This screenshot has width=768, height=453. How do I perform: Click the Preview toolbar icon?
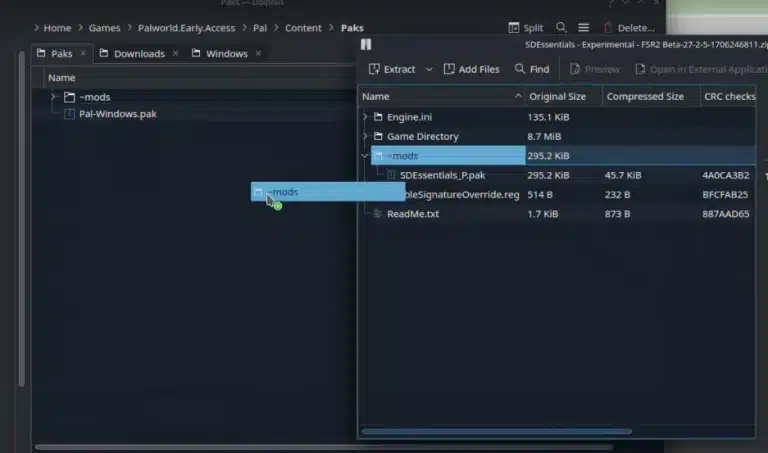pos(575,69)
